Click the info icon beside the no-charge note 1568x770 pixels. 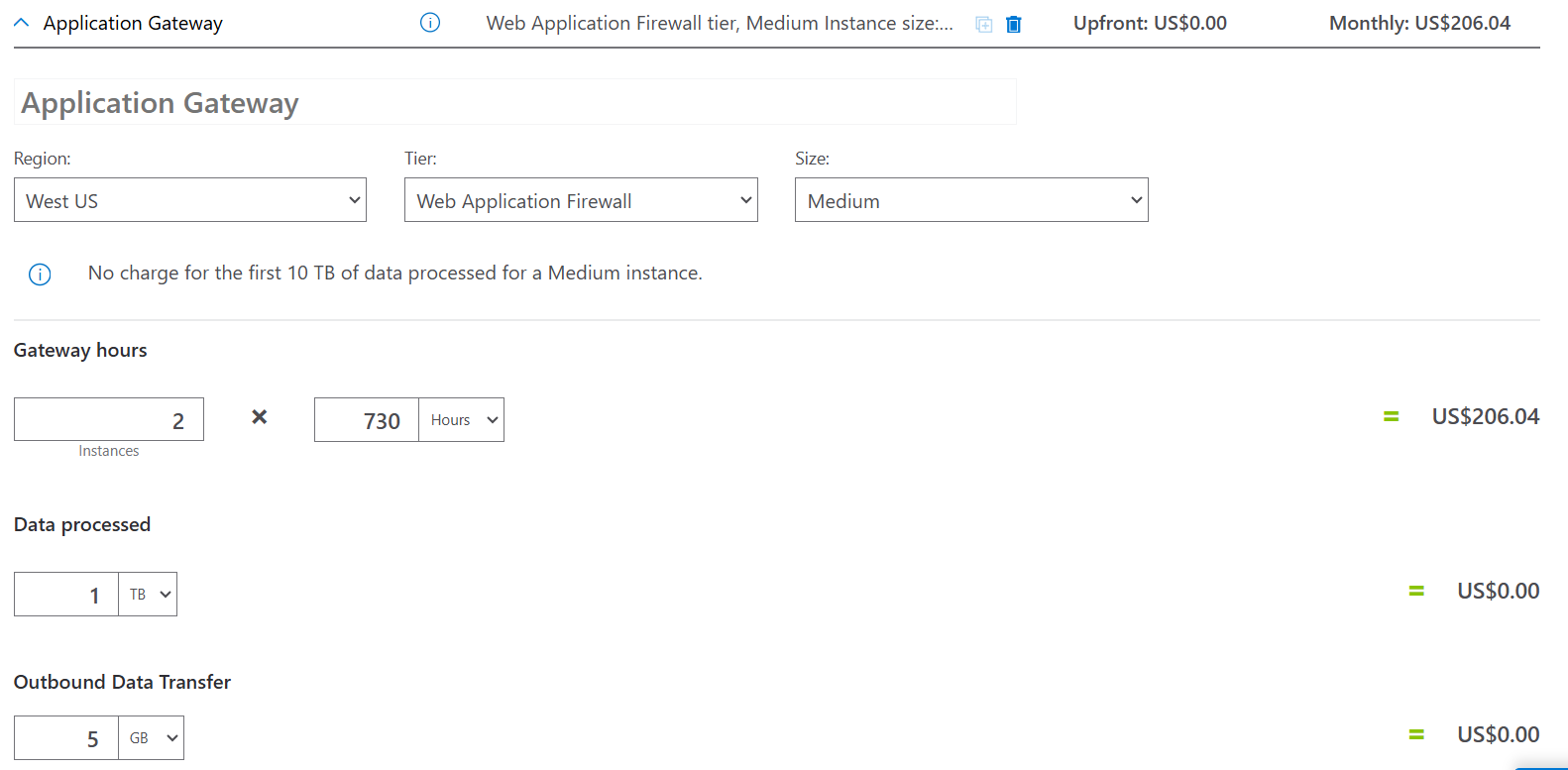pyautogui.click(x=40, y=275)
